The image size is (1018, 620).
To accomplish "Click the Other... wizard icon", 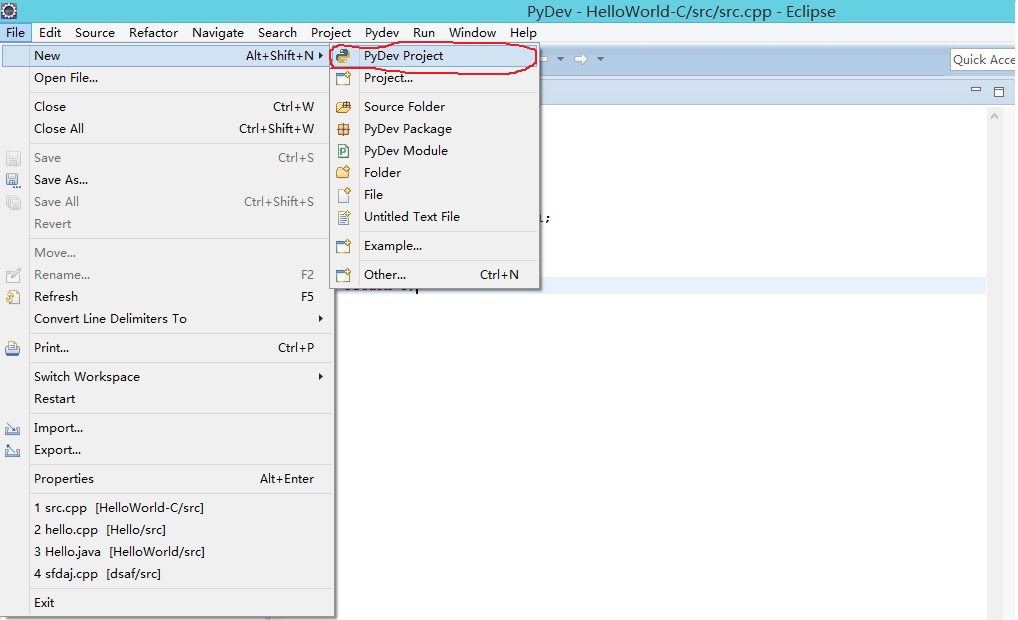I will 343,275.
